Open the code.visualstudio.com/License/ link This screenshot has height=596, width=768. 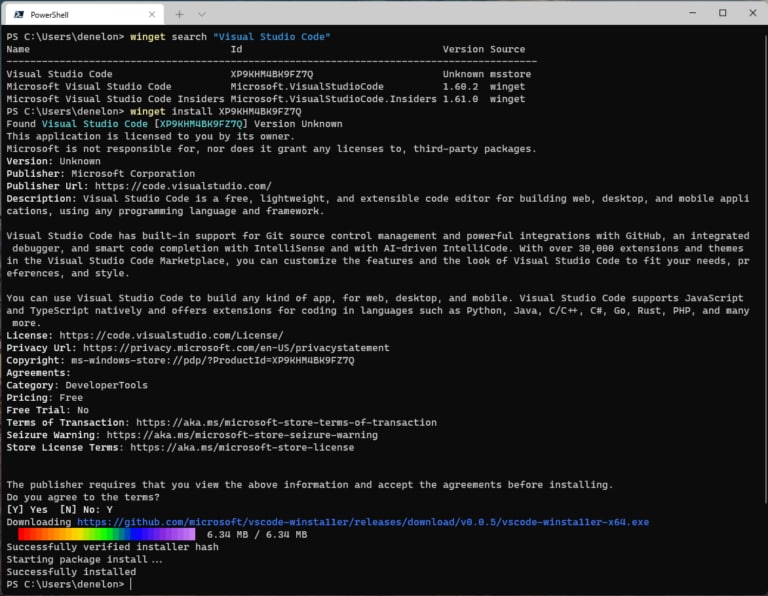click(x=171, y=335)
